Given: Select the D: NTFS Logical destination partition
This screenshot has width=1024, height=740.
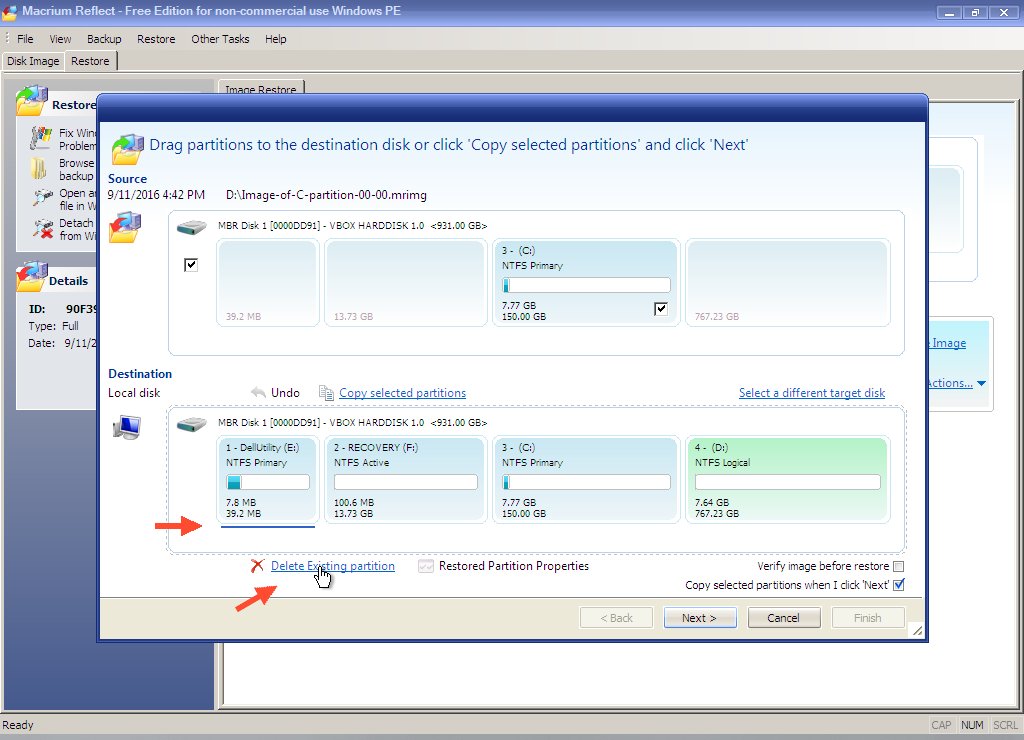Looking at the screenshot, I should coord(787,479).
